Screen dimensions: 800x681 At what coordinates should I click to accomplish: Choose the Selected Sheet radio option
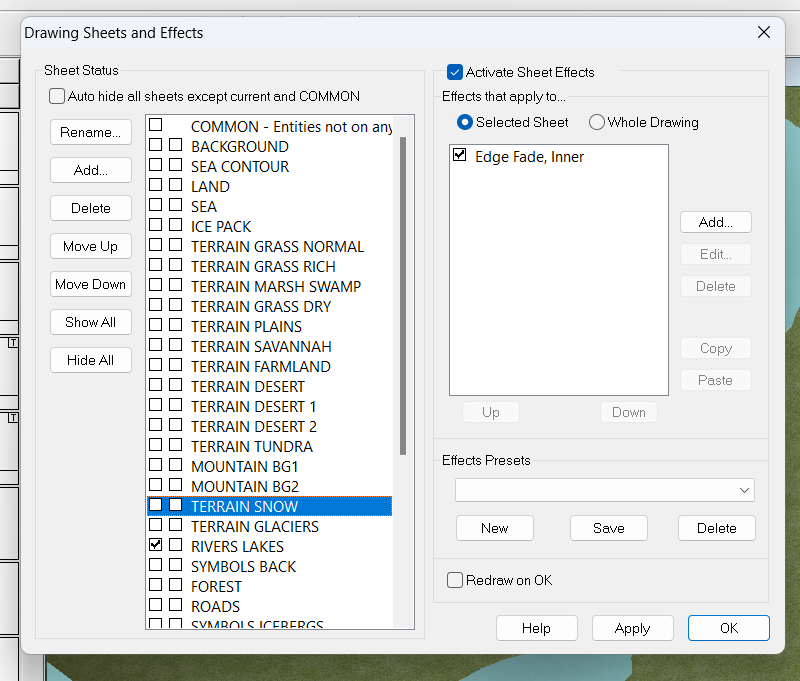465,122
